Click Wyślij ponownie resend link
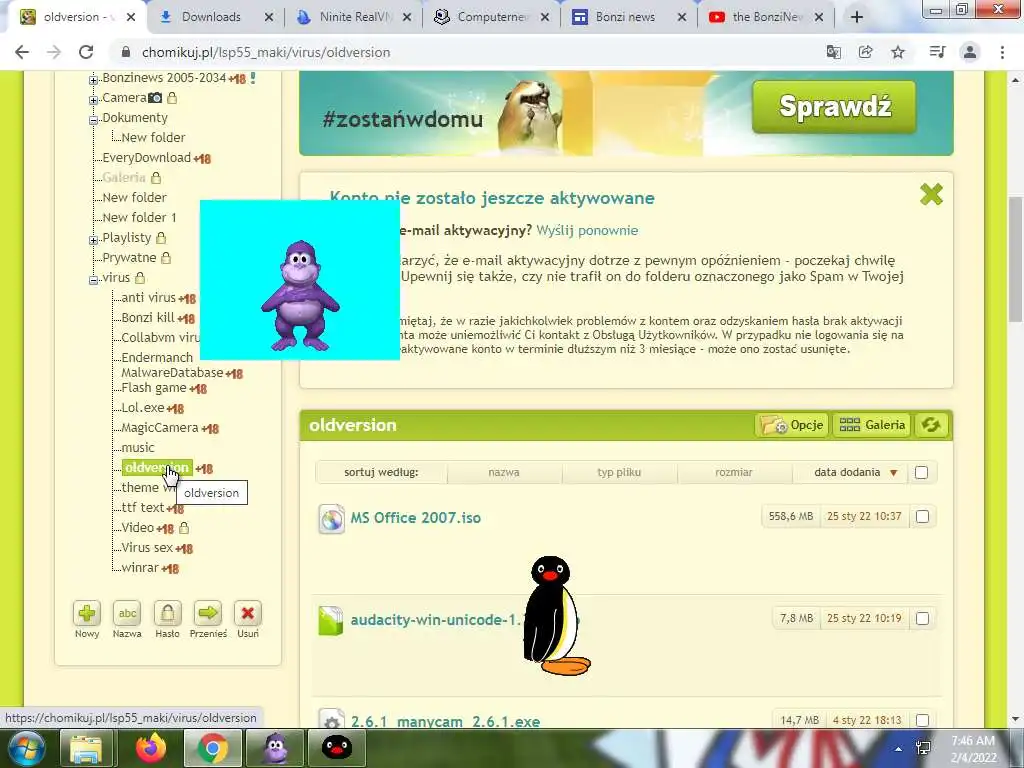 587,231
